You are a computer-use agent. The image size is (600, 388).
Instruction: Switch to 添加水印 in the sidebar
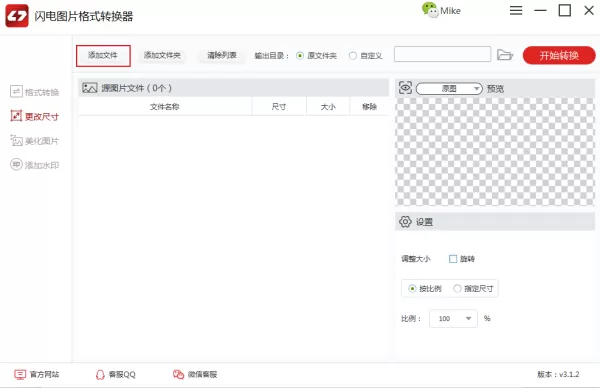34,165
